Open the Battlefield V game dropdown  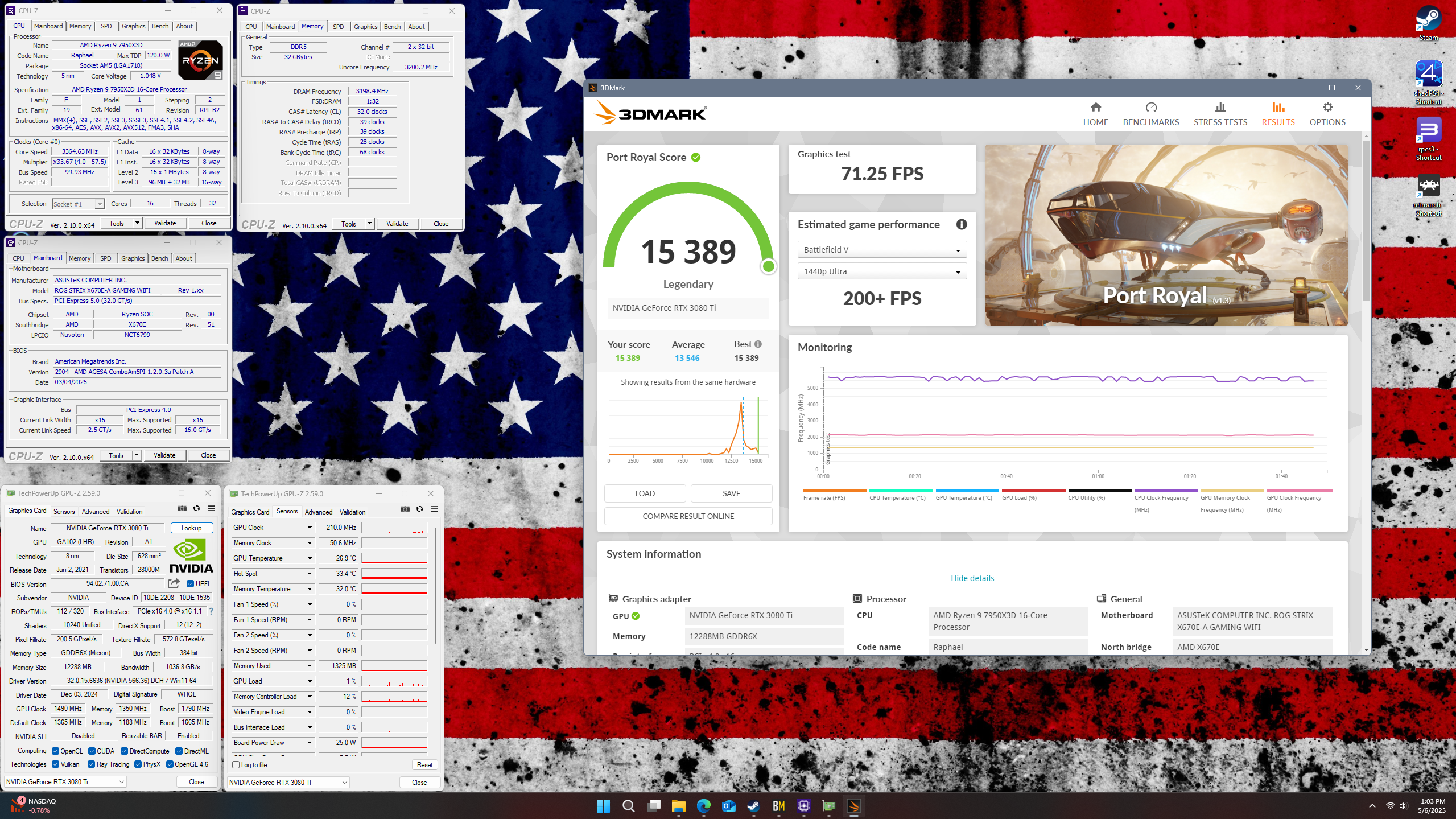coord(882,250)
